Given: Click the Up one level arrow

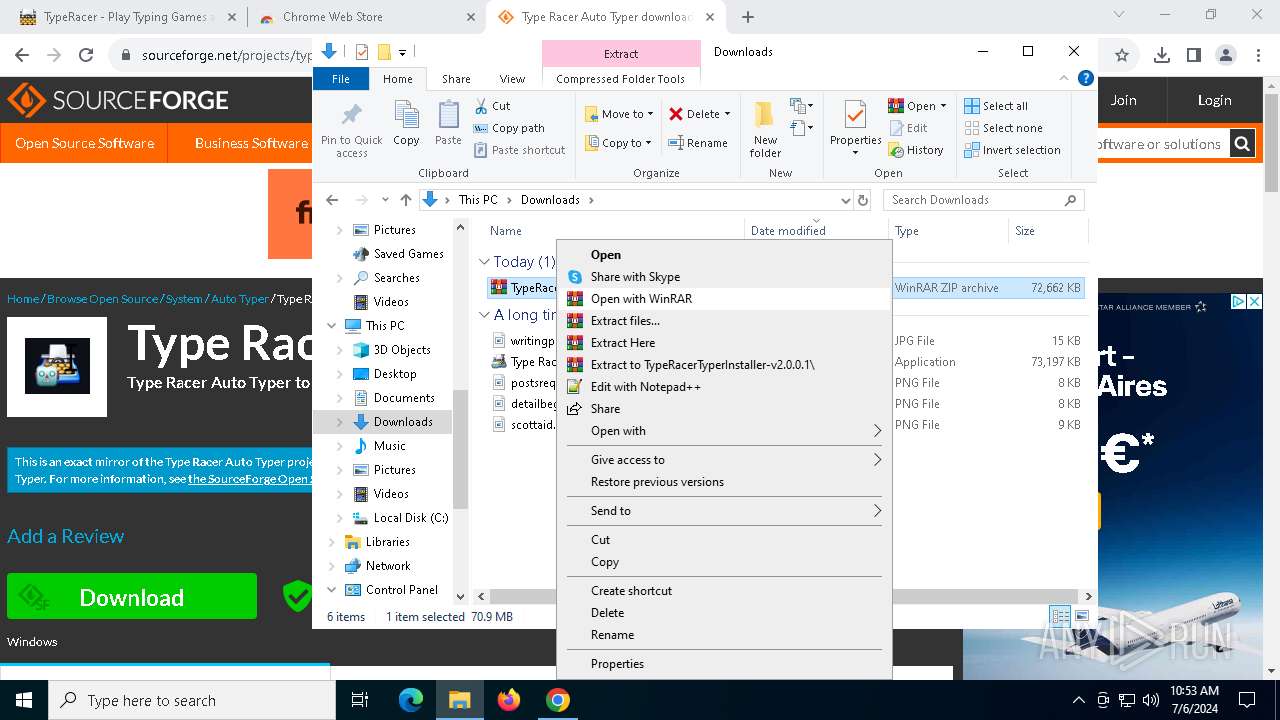Looking at the screenshot, I should 405,200.
